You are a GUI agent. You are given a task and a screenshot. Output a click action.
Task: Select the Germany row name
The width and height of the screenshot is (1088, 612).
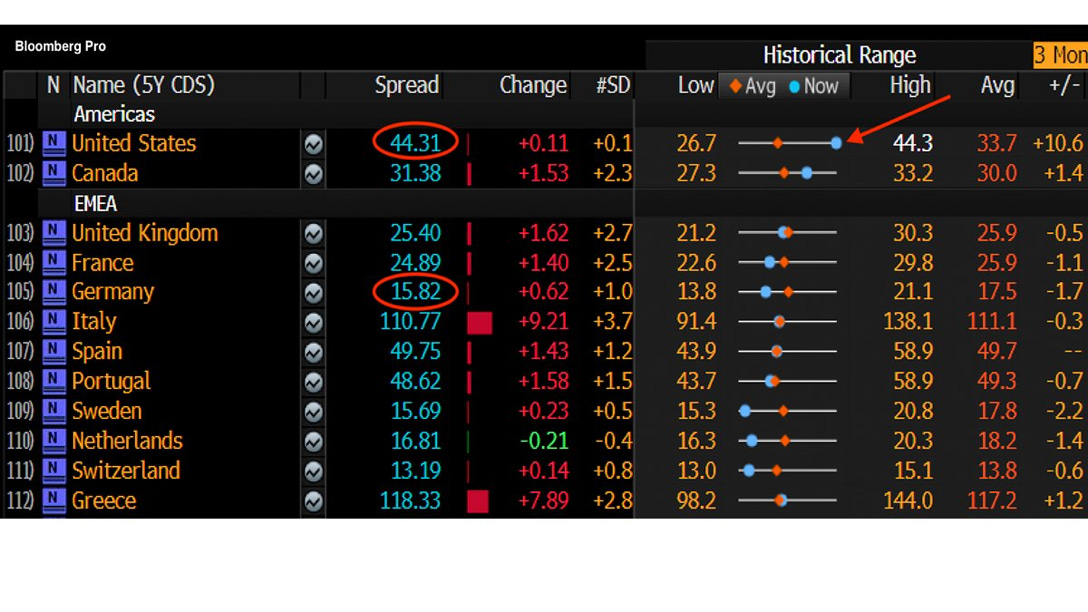pyautogui.click(x=112, y=292)
